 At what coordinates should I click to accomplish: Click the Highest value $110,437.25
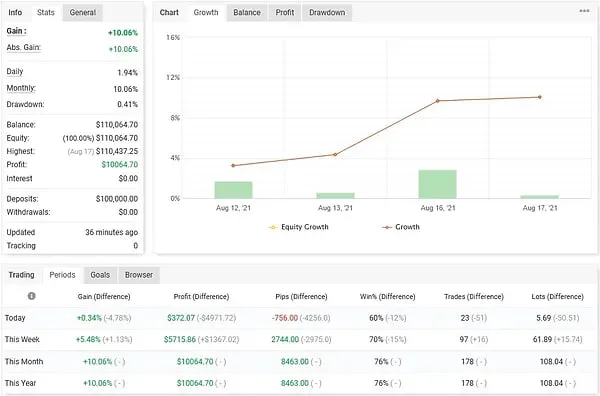point(117,151)
